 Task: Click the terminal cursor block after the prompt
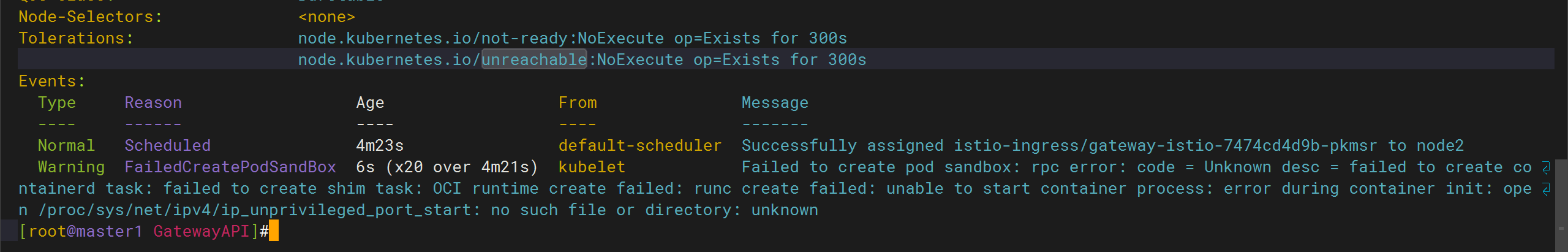tap(274, 231)
